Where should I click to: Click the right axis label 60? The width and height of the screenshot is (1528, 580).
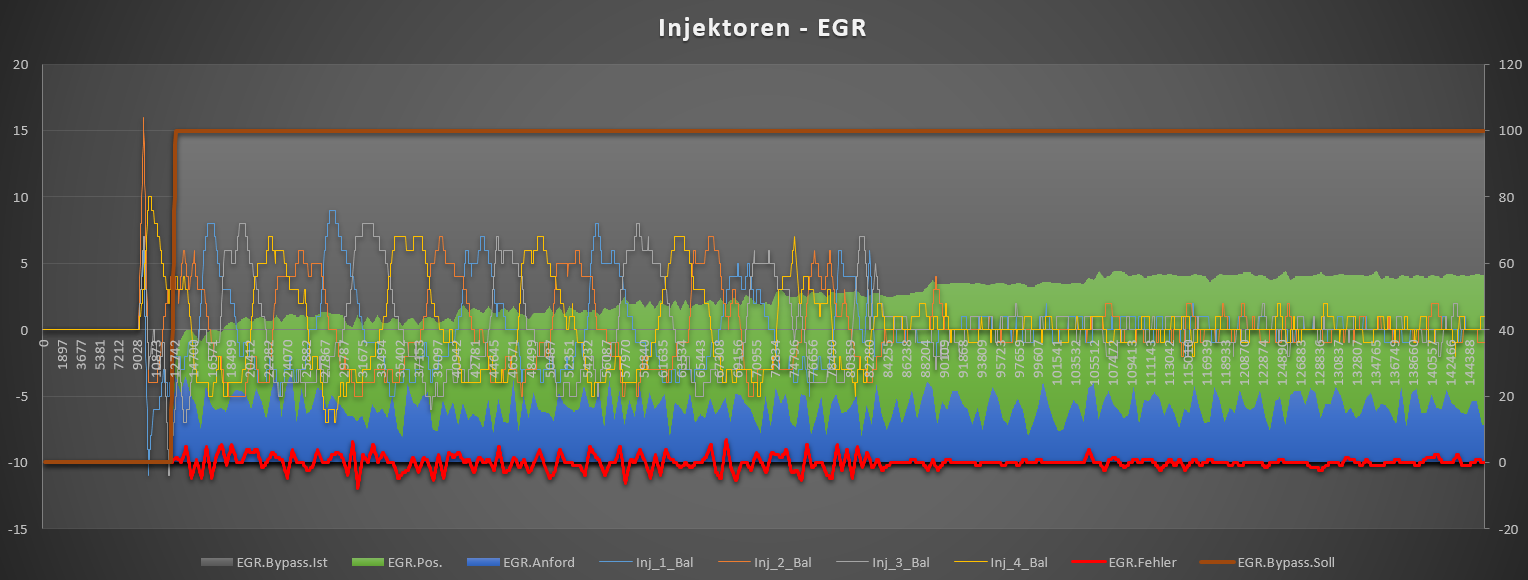point(1503,264)
